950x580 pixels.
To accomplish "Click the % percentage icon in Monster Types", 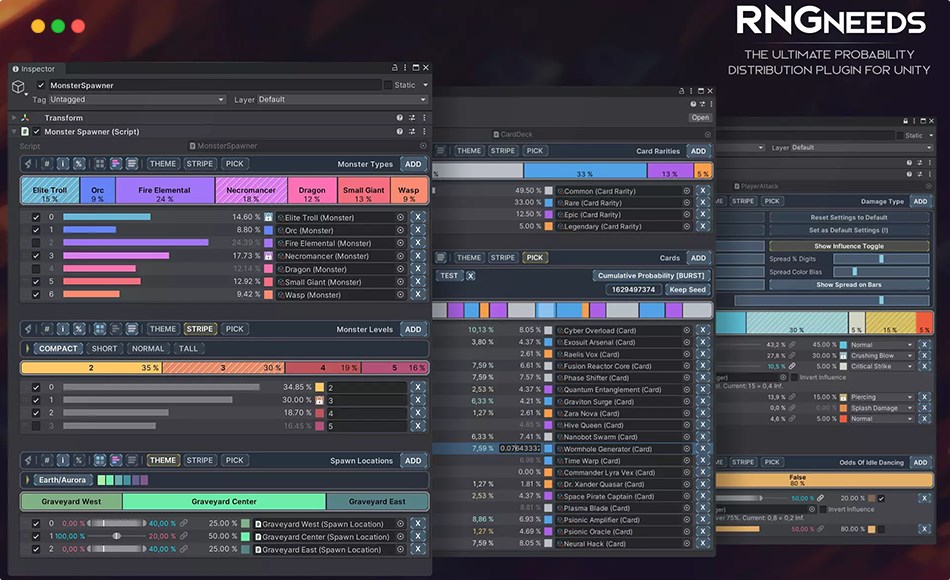I will click(78, 164).
